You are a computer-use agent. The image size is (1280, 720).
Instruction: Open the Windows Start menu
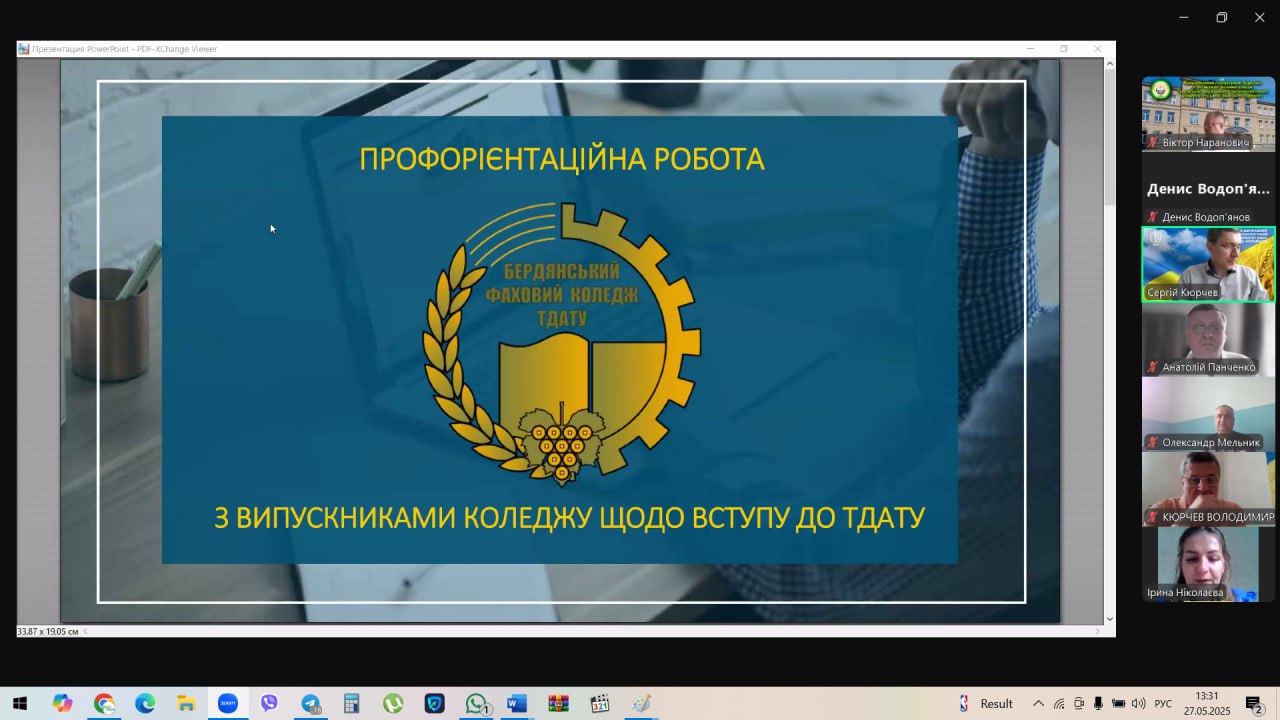[x=20, y=703]
